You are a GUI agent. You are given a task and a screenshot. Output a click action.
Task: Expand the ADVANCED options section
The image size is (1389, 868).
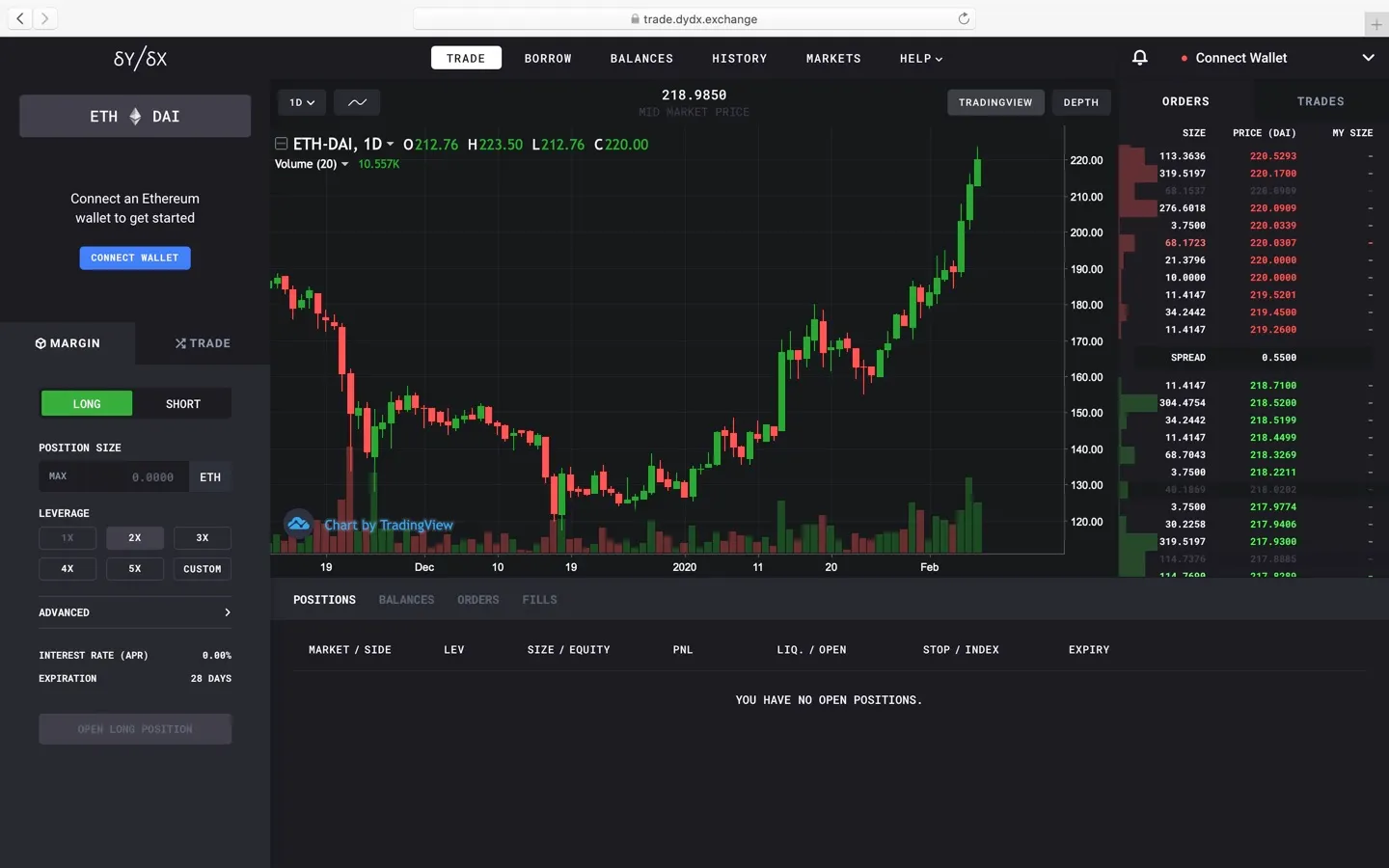coord(134,612)
